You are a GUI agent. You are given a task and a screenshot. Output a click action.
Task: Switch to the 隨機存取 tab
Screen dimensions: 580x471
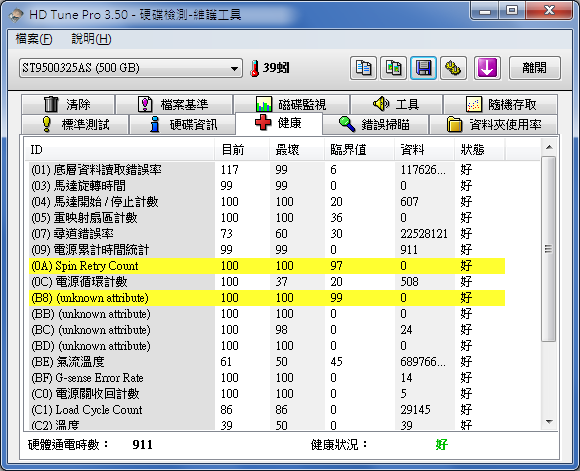[500, 104]
